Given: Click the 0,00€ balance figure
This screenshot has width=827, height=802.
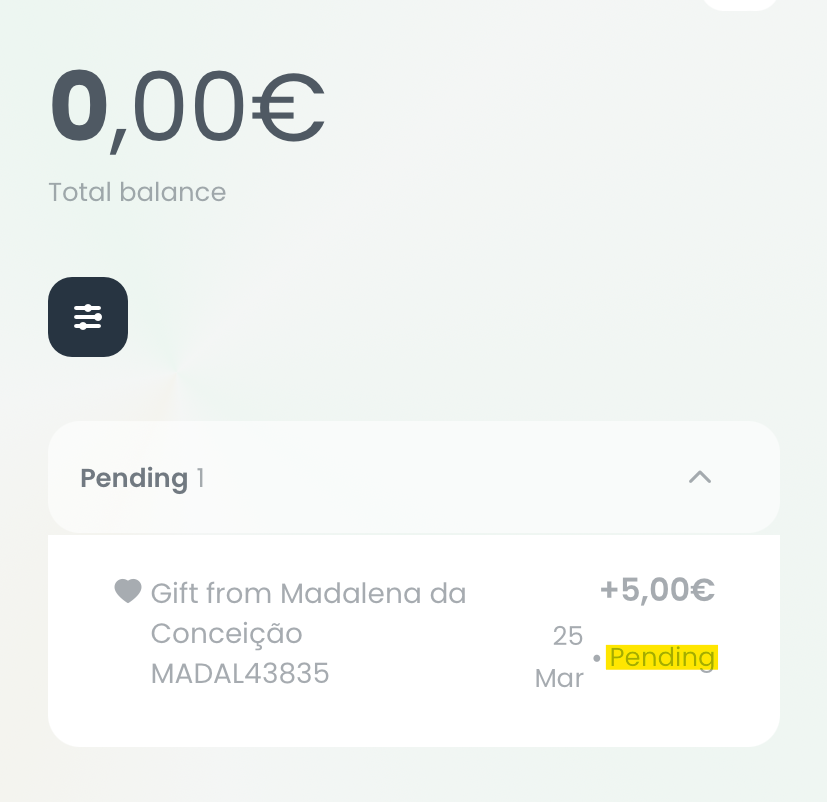Looking at the screenshot, I should coord(186,105).
